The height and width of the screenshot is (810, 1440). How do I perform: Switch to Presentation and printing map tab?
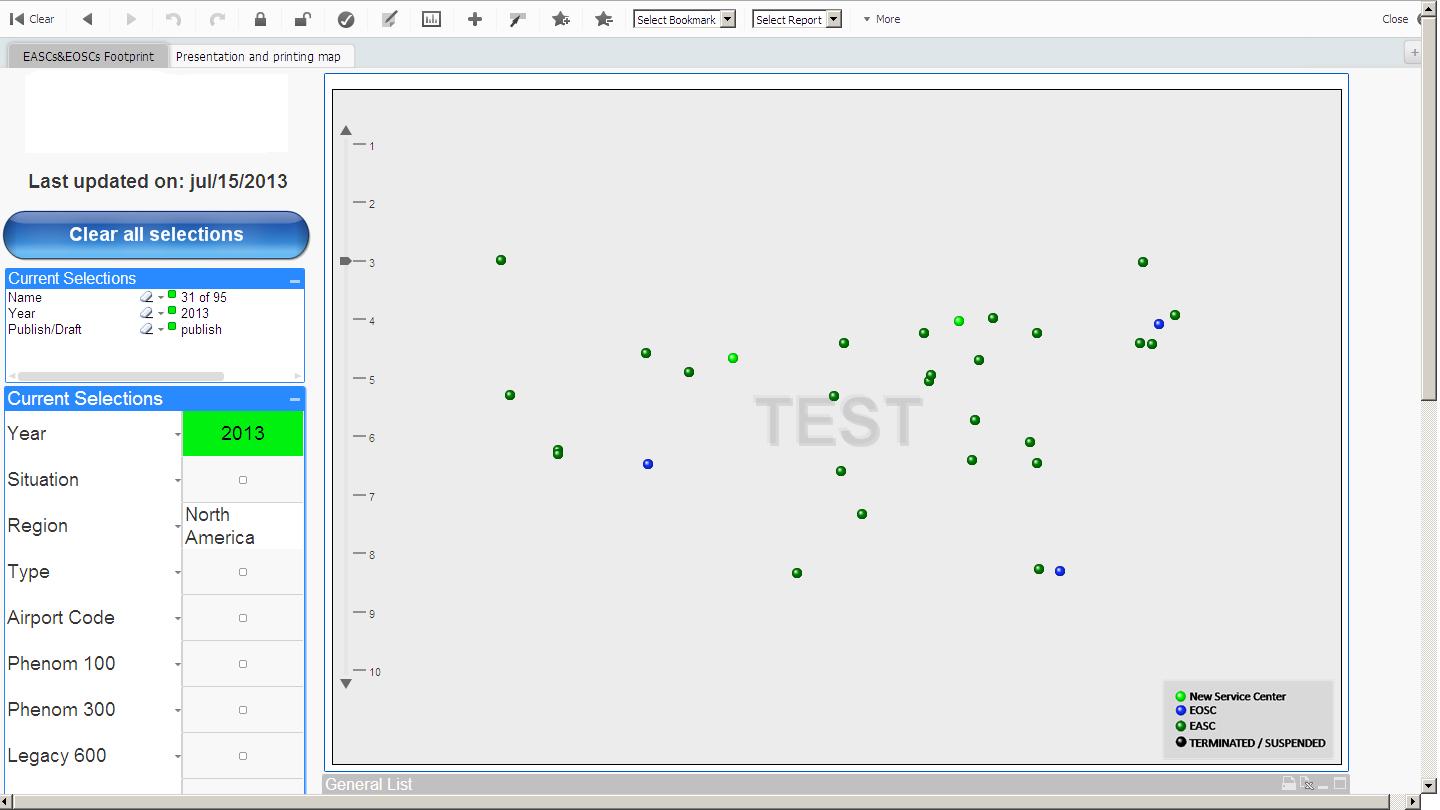click(x=258, y=56)
